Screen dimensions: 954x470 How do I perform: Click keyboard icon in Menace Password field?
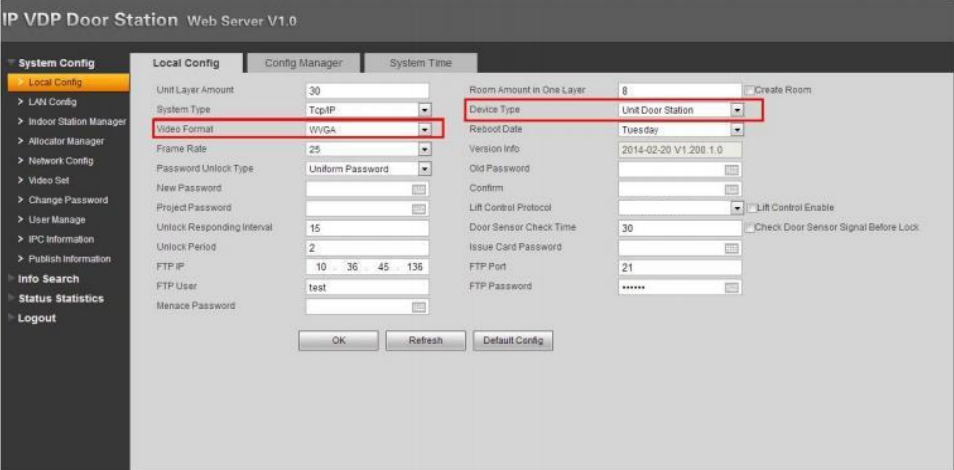click(x=419, y=306)
